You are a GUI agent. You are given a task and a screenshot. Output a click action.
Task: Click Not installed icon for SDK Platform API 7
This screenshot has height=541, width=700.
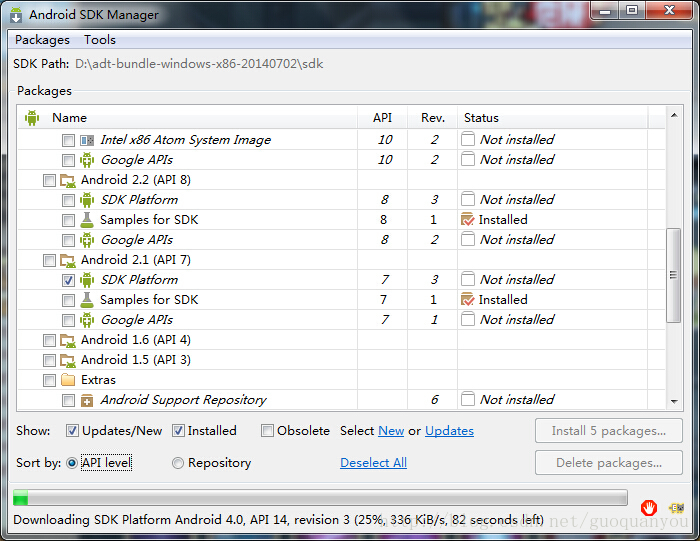(467, 279)
